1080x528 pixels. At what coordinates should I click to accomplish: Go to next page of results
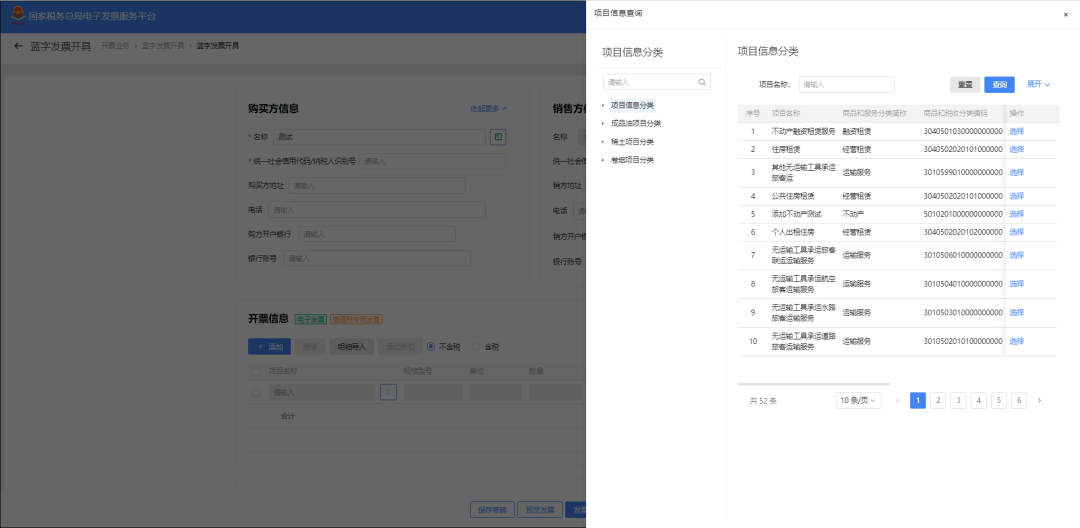[x=1039, y=400]
